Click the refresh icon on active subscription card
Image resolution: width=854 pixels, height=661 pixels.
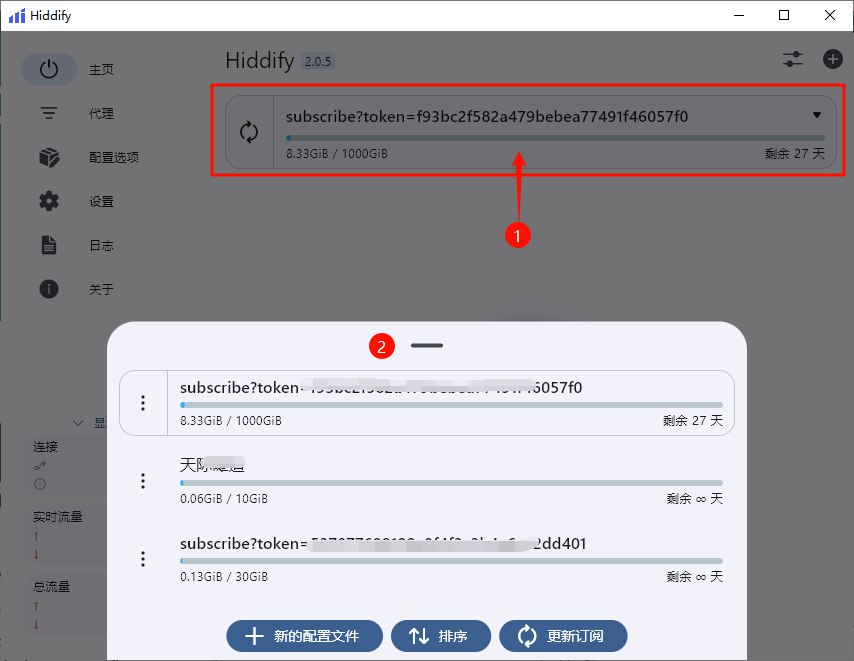point(249,132)
